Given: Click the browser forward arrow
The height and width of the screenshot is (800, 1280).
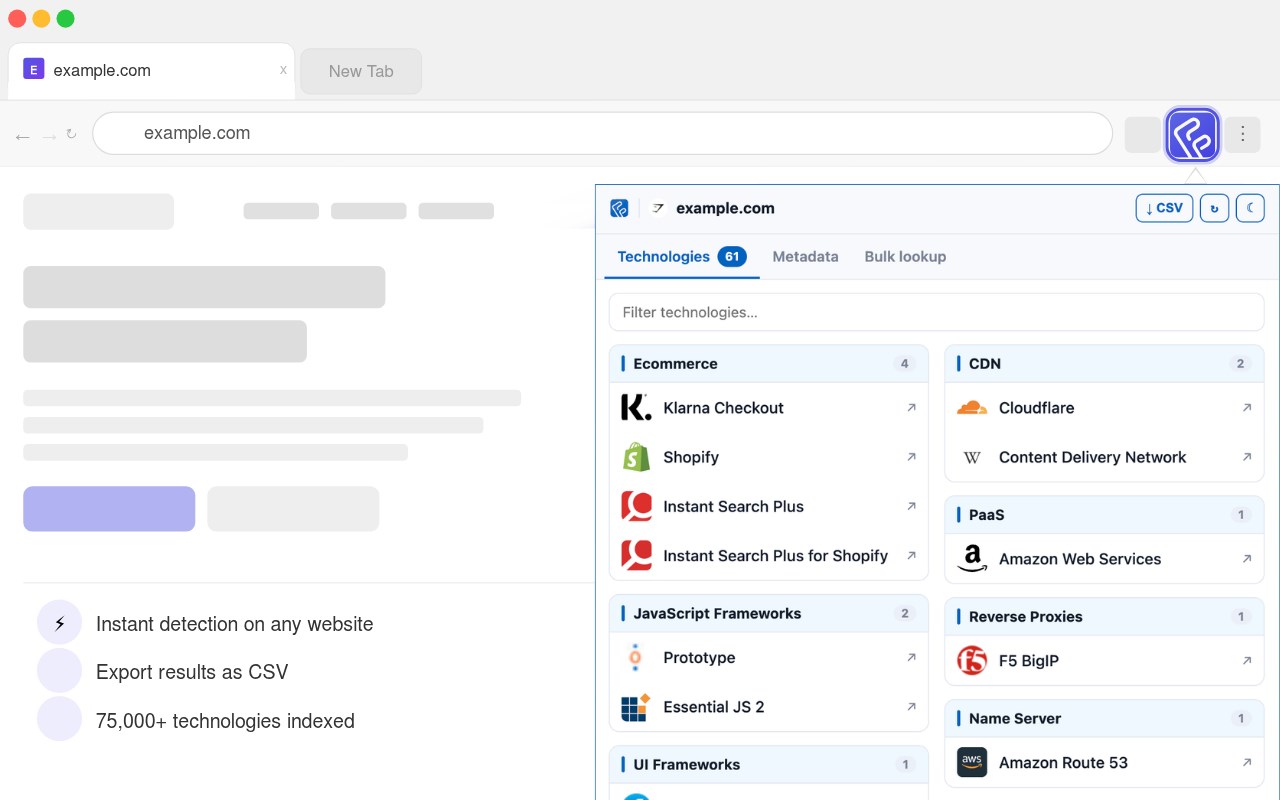Looking at the screenshot, I should coord(48,135).
